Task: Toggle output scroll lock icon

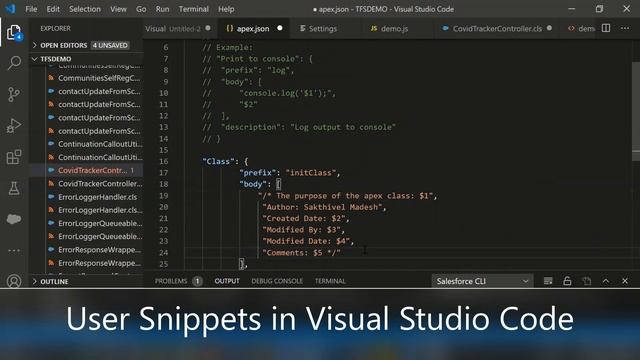Action: 567,281
